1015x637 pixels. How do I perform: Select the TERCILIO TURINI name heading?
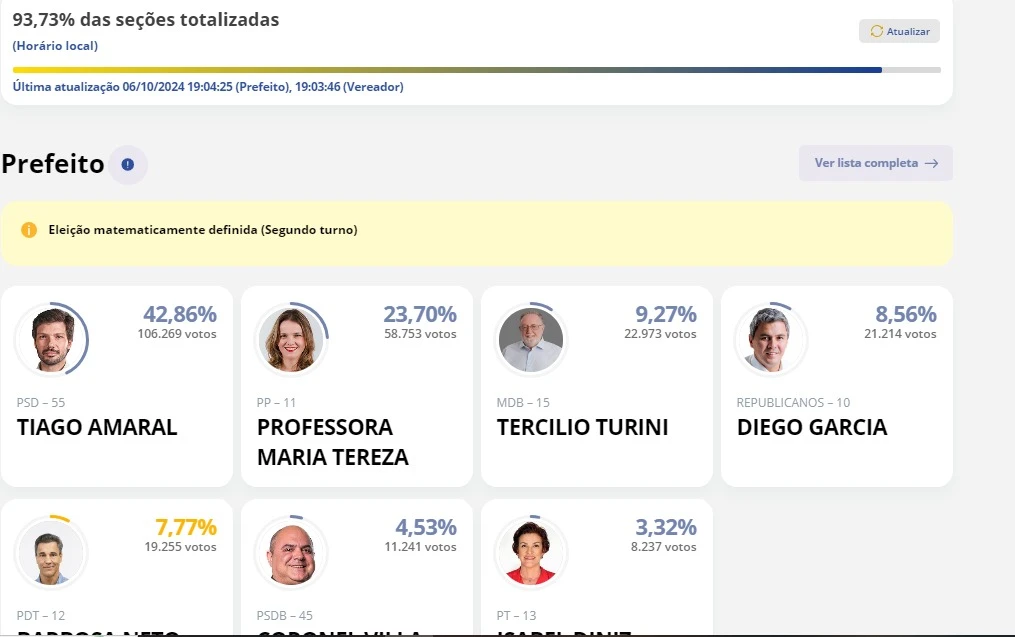[582, 428]
